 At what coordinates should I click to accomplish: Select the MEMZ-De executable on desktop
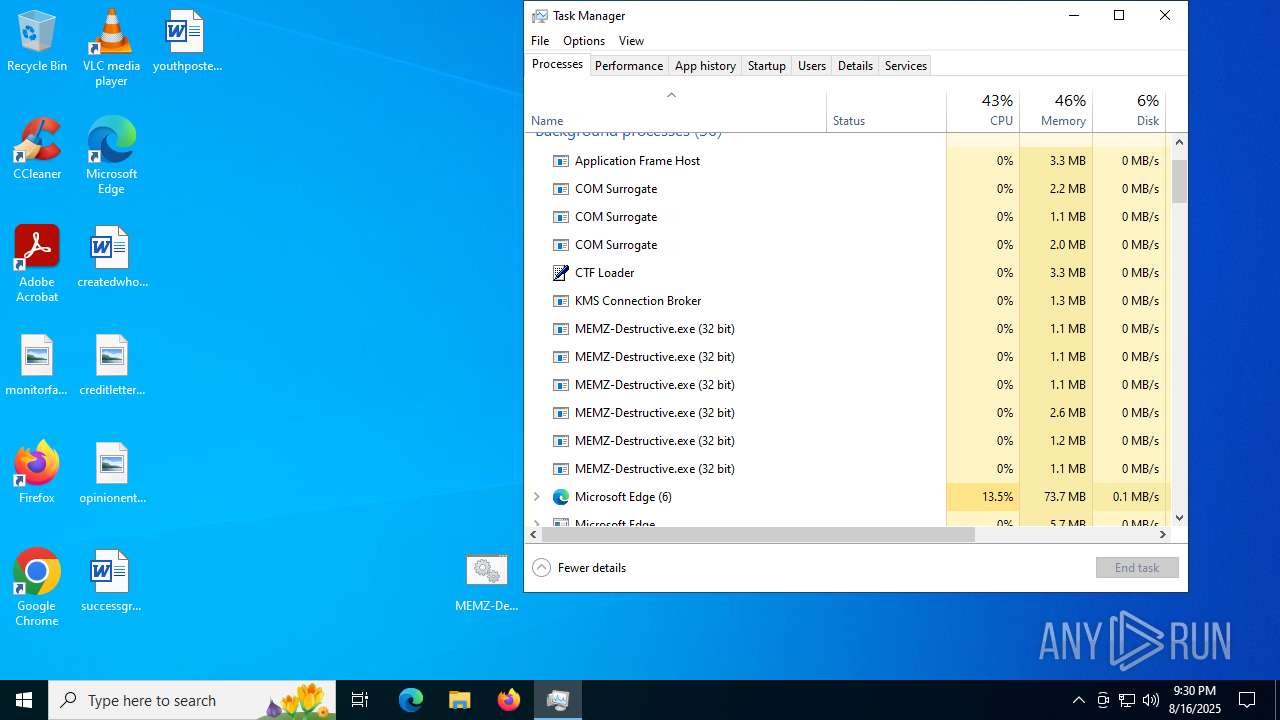coord(487,581)
